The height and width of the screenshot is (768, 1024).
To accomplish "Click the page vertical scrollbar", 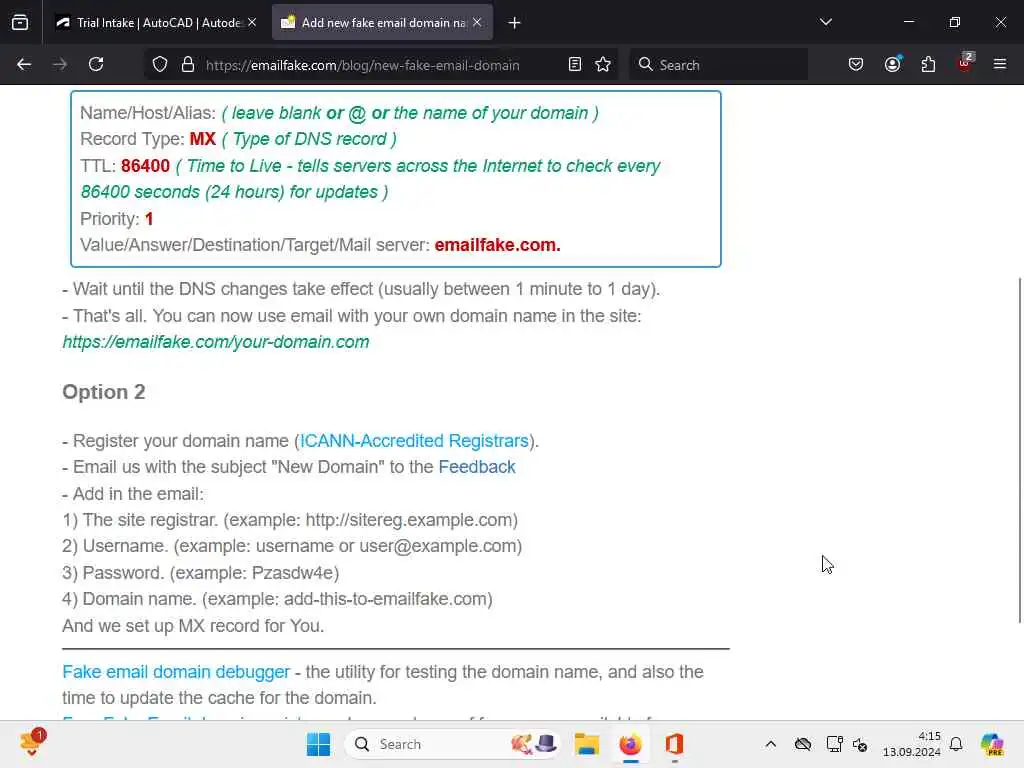I will tap(1019, 451).
